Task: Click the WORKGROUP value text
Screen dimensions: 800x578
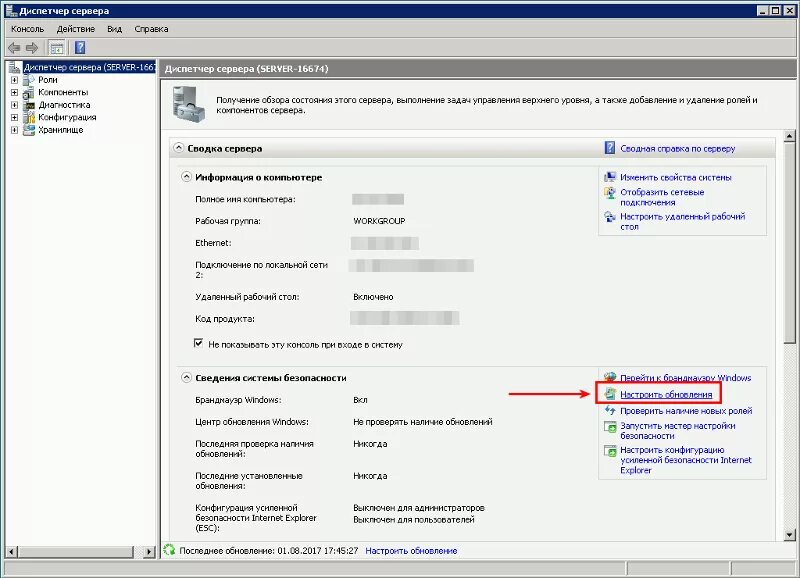Action: (x=379, y=221)
